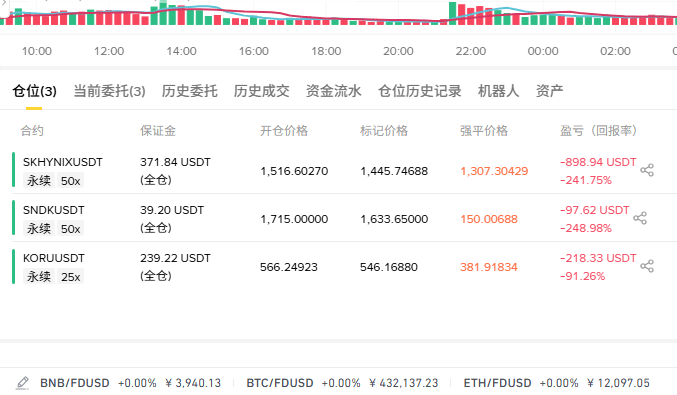677x395 pixels.
Task: Select entry price 1,715.00000
Action: click(294, 219)
